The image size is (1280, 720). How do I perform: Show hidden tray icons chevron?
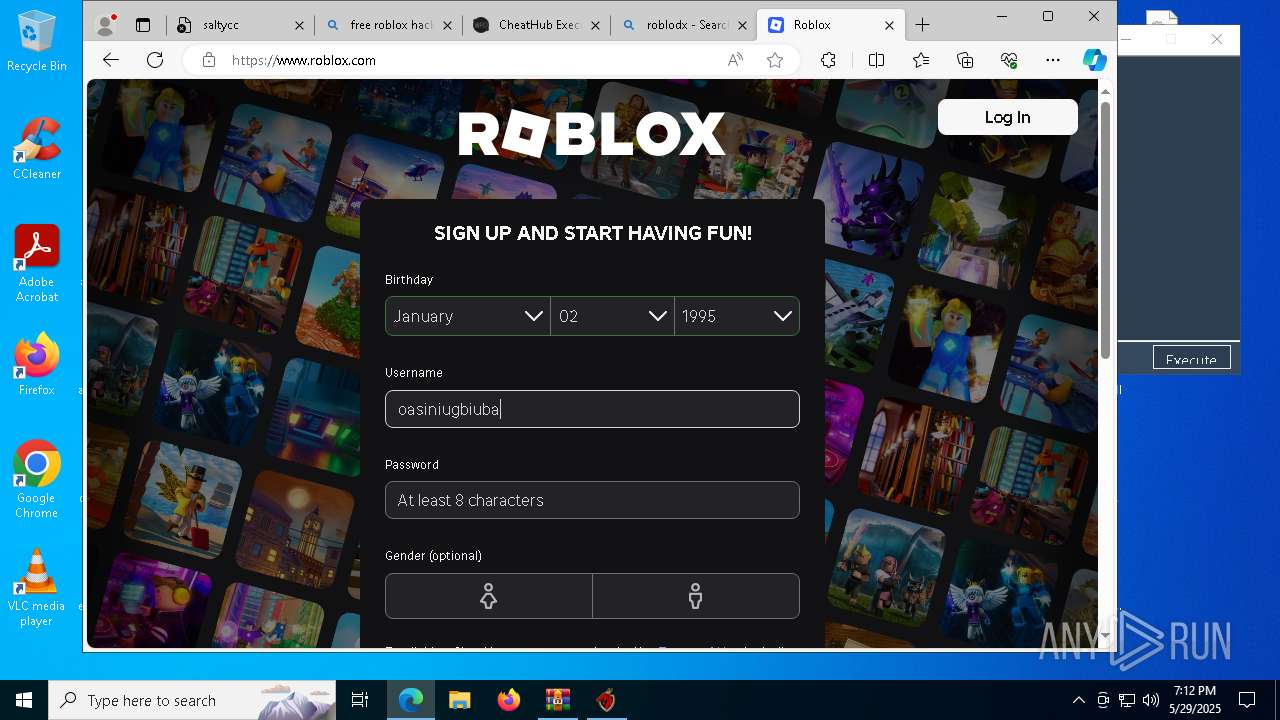tap(1078, 700)
